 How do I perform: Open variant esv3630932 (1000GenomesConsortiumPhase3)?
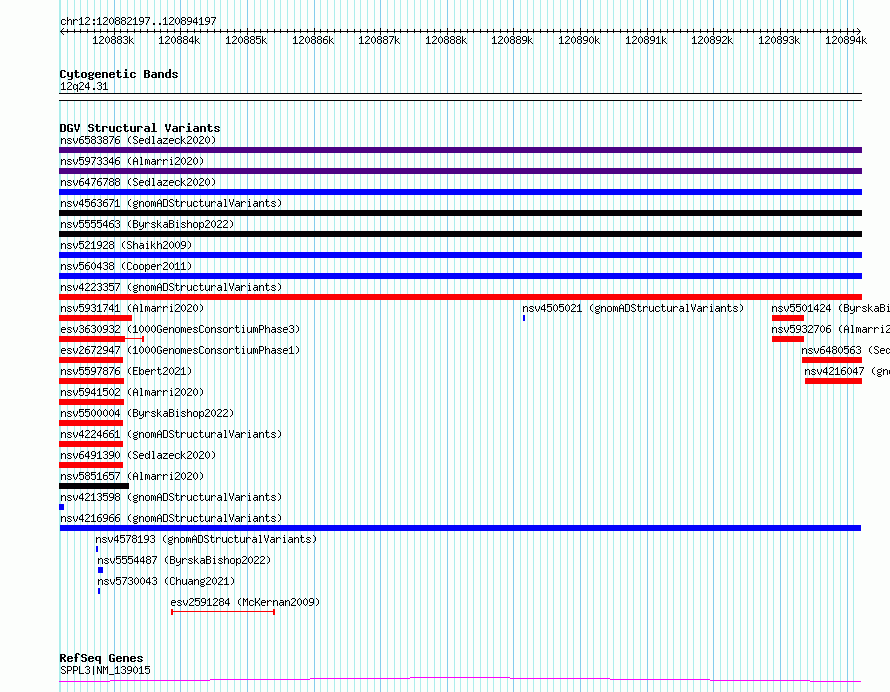[x=180, y=329]
